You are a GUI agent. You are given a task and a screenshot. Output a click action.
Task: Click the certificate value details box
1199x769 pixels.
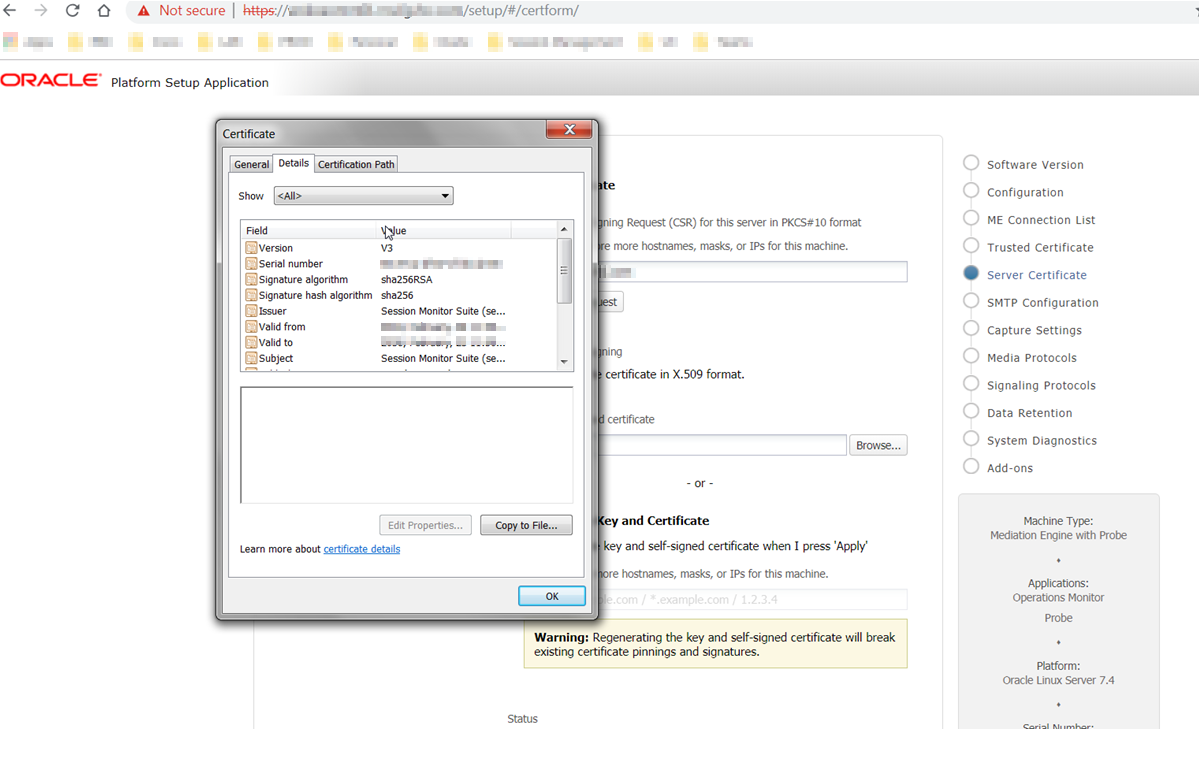click(x=406, y=445)
